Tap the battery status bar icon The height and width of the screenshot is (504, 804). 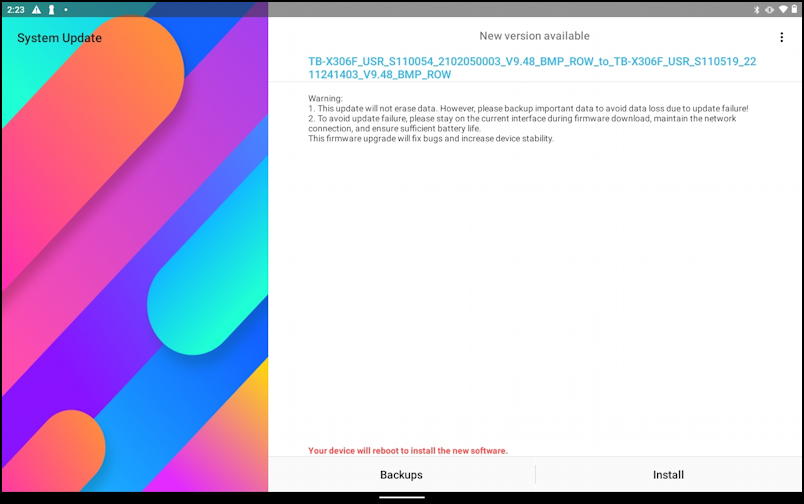794,9
